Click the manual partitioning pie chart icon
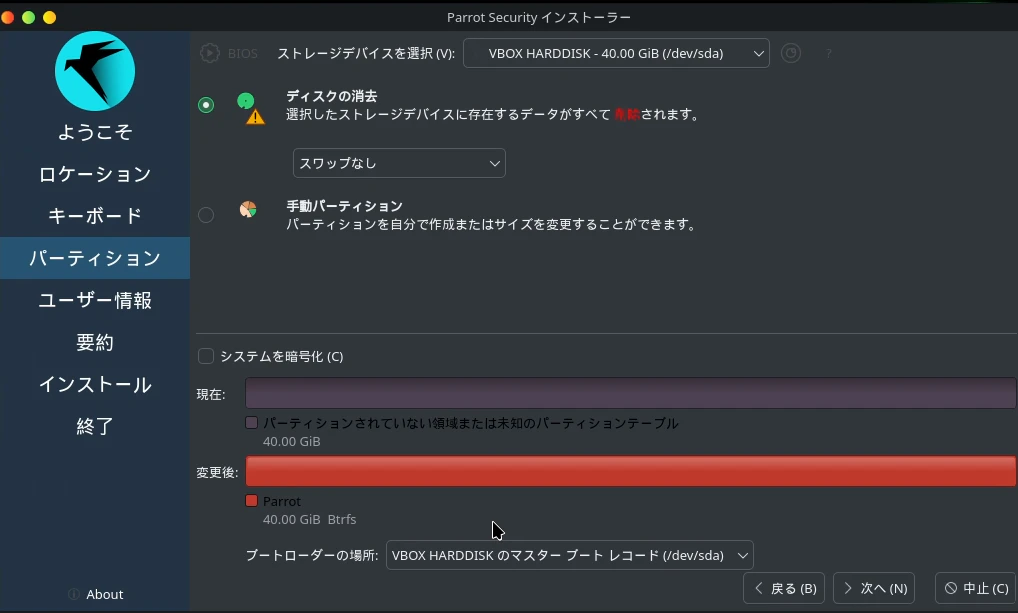 (248, 209)
